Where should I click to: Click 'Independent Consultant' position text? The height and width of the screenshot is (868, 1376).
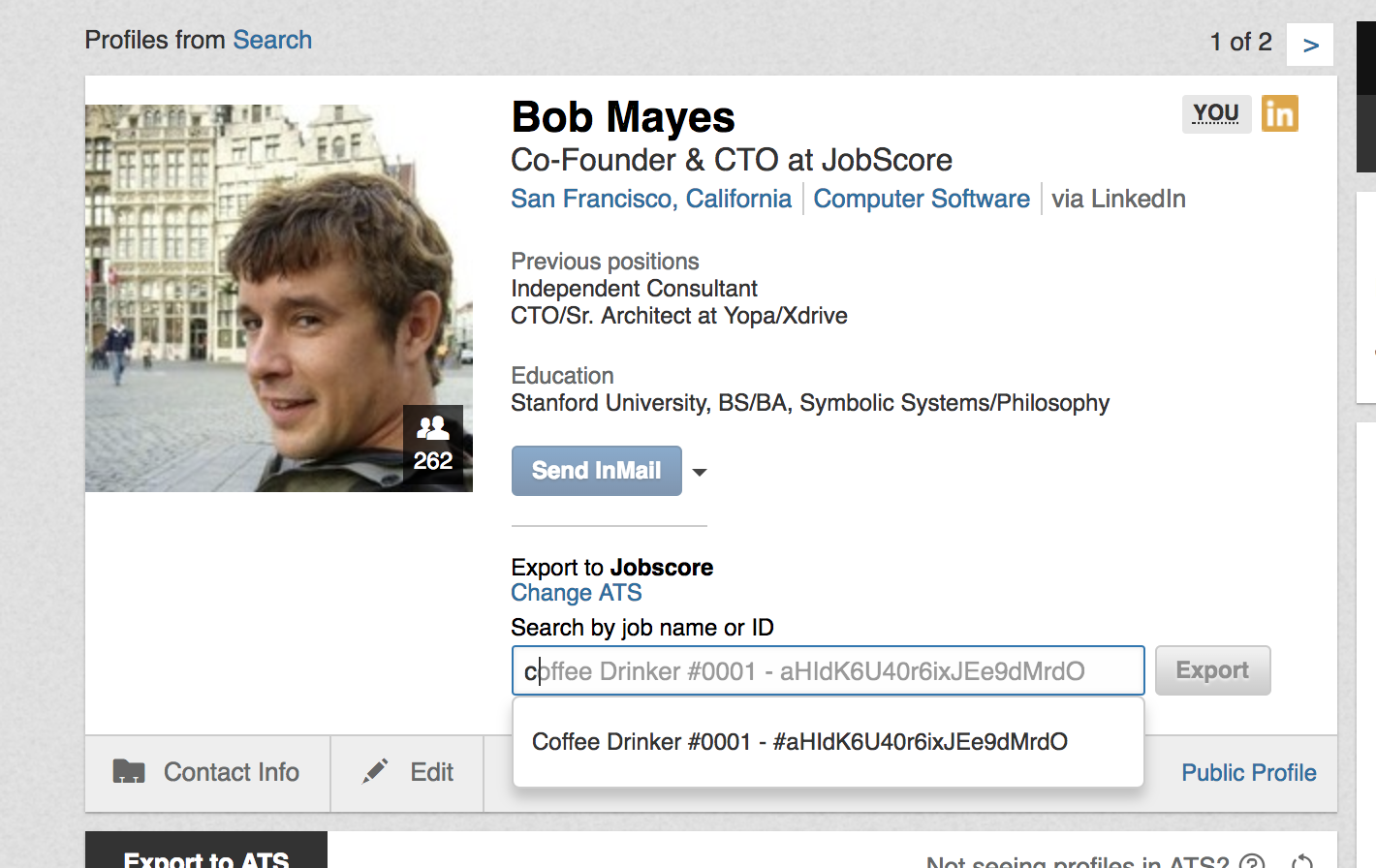click(x=634, y=289)
